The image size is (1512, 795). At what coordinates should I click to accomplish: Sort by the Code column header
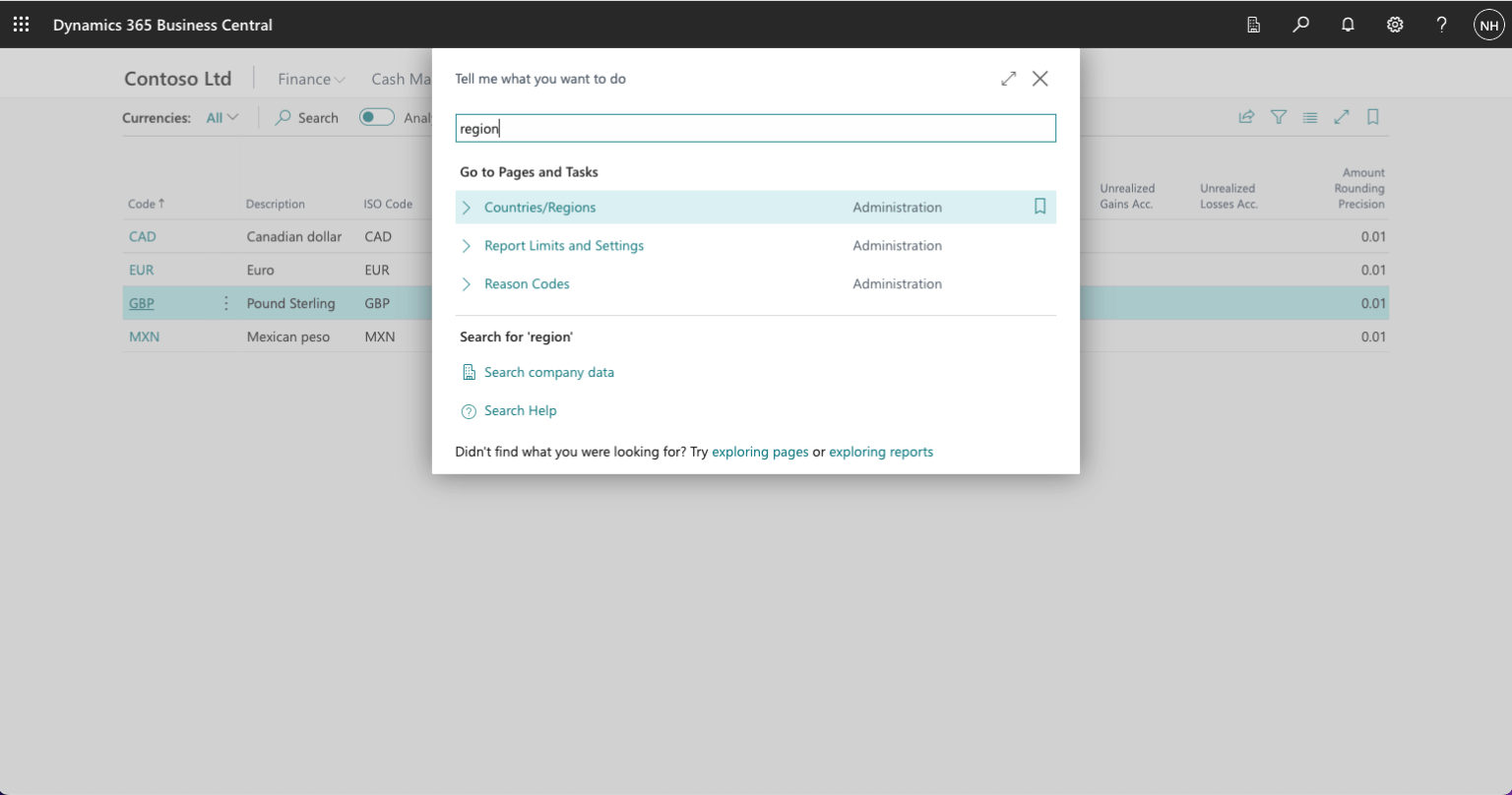147,204
